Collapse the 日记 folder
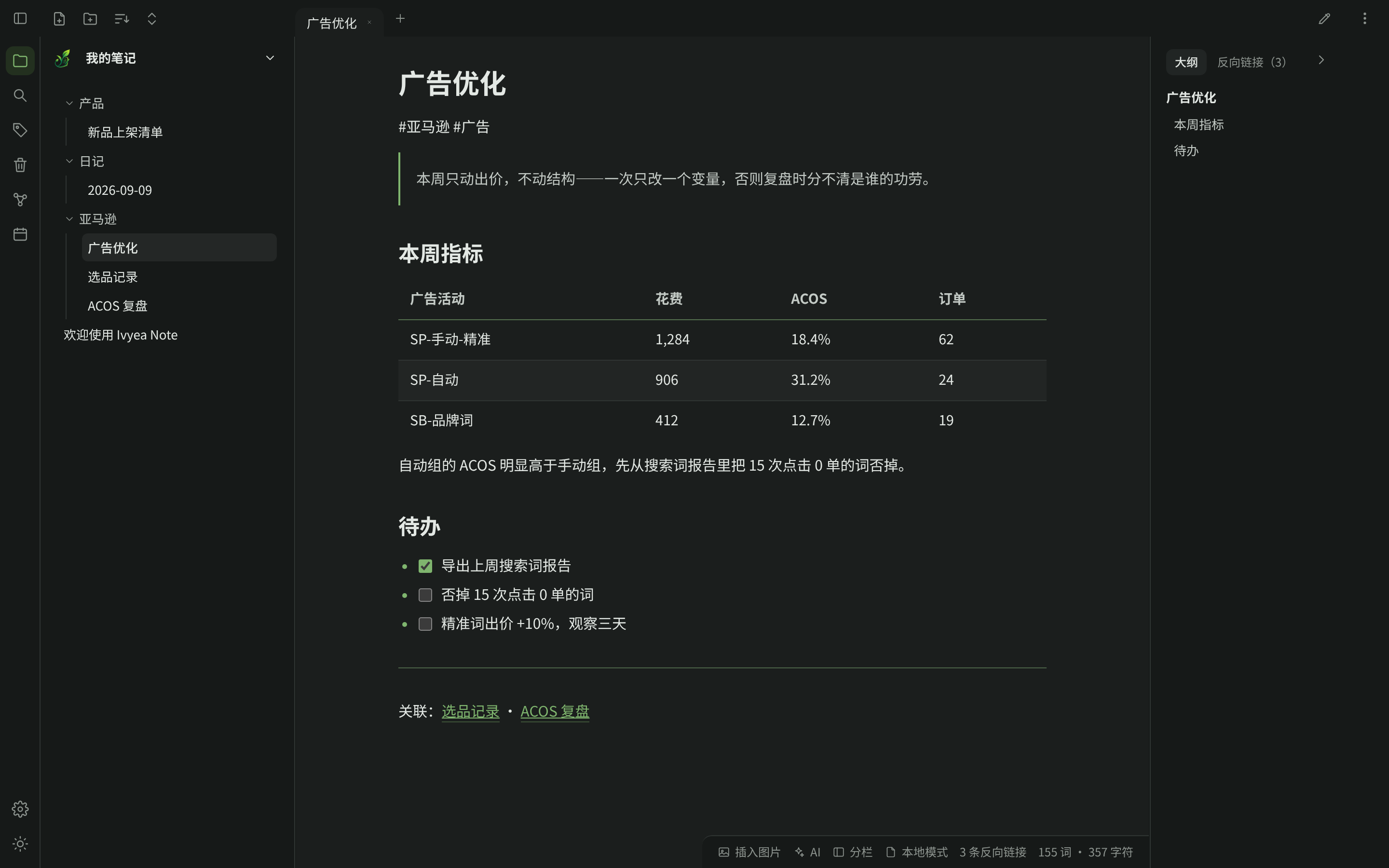Screen dimensions: 1389x868 pos(69,162)
